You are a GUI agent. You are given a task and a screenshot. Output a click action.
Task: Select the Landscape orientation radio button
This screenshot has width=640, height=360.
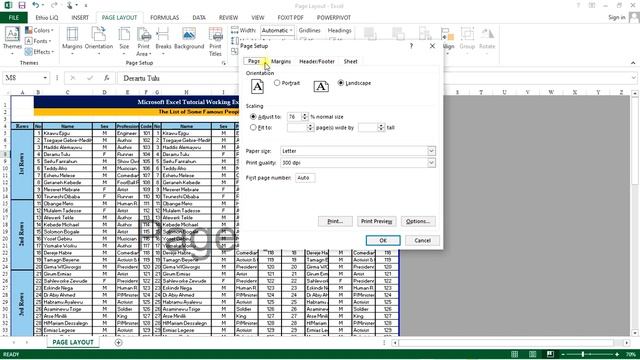pos(341,83)
